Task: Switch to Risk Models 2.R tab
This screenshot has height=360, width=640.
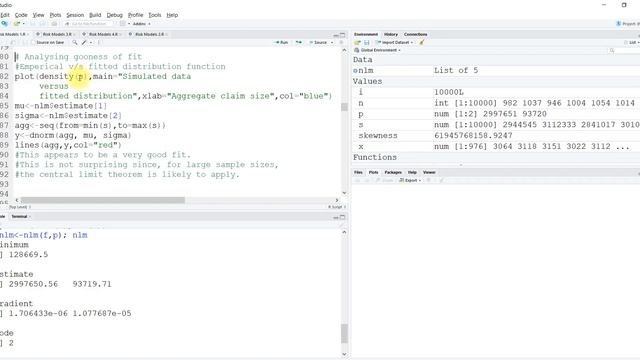Action: pyautogui.click(x=149, y=34)
